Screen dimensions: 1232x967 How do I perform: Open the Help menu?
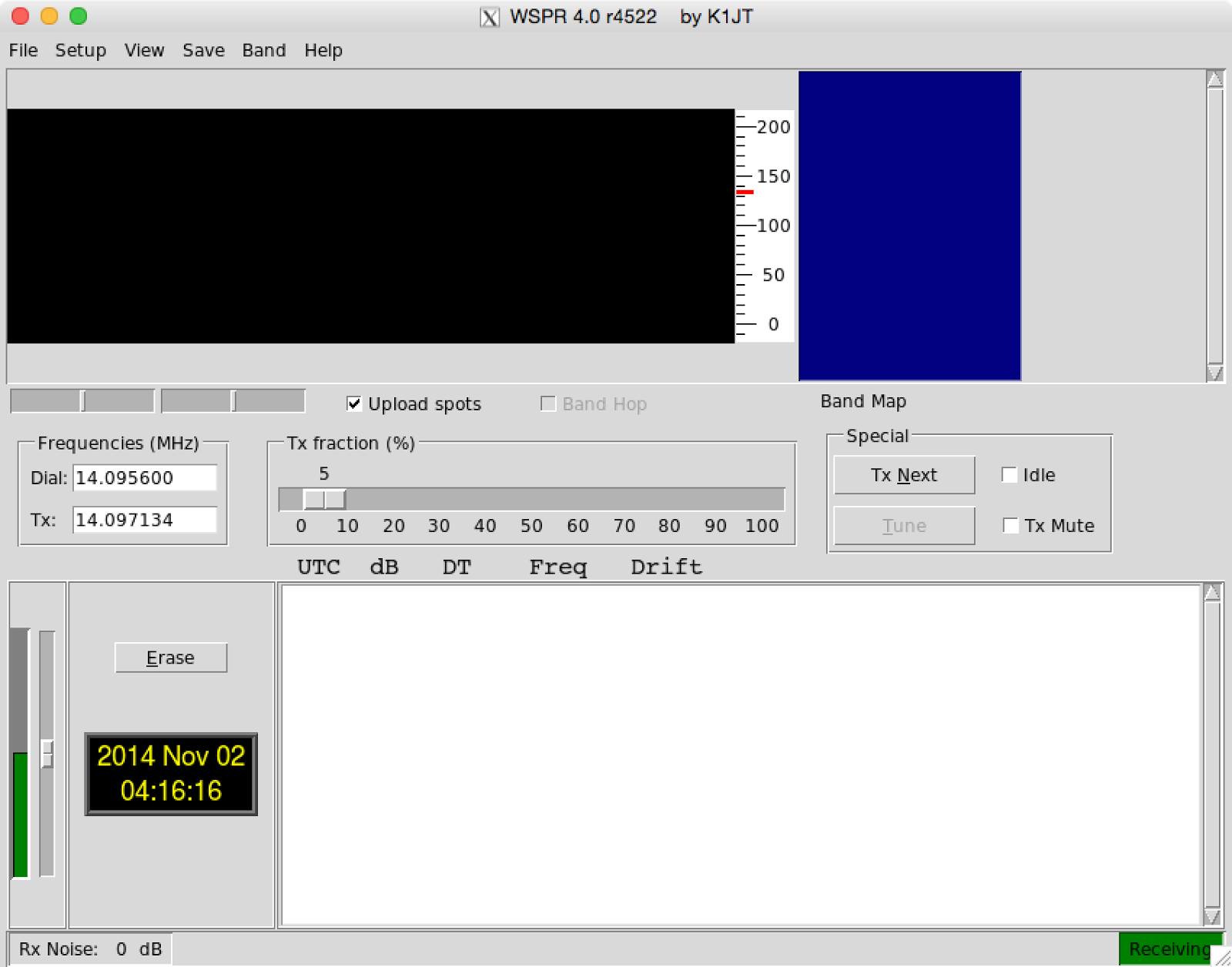pos(323,50)
